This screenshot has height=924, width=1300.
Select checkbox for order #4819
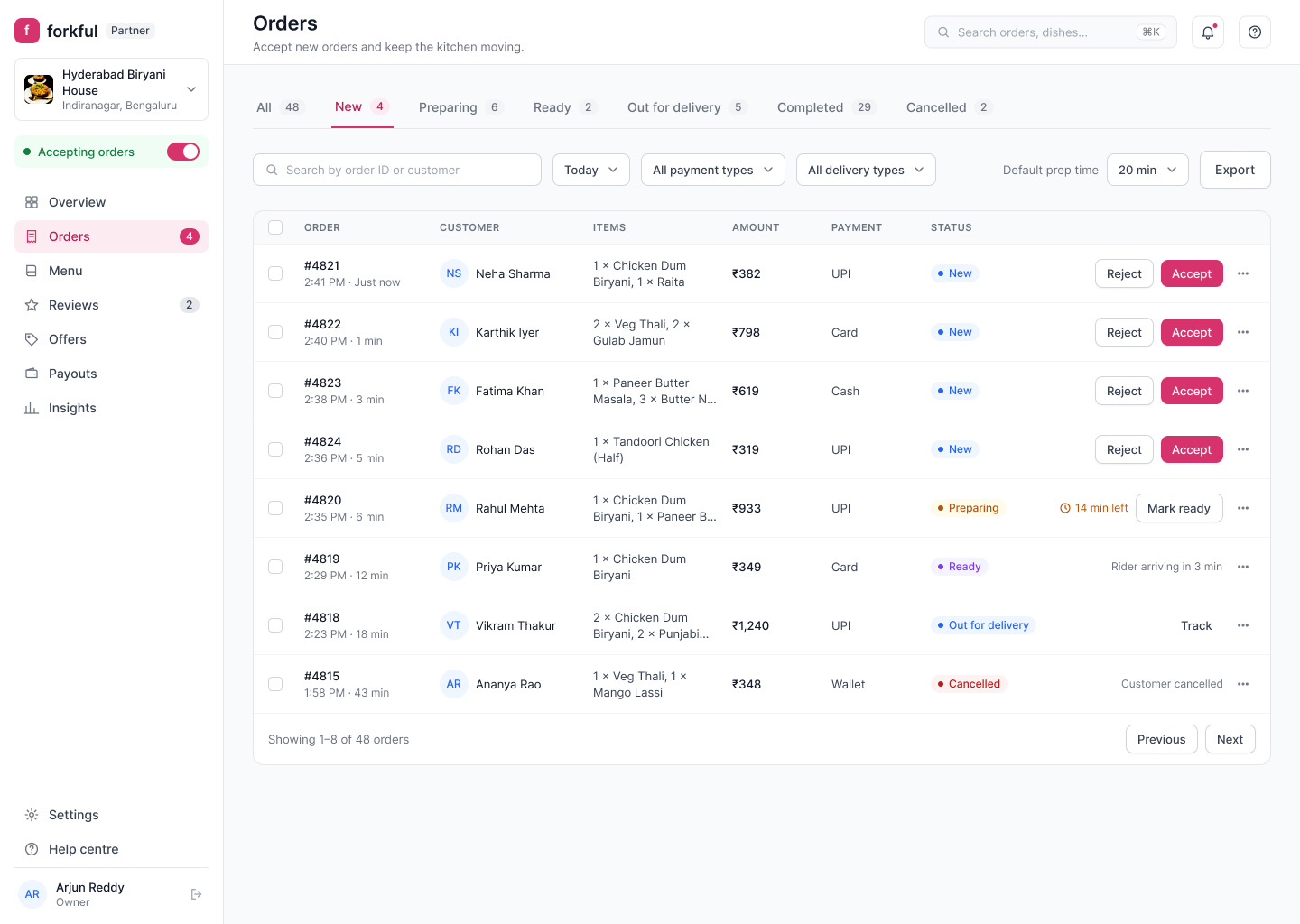point(275,567)
